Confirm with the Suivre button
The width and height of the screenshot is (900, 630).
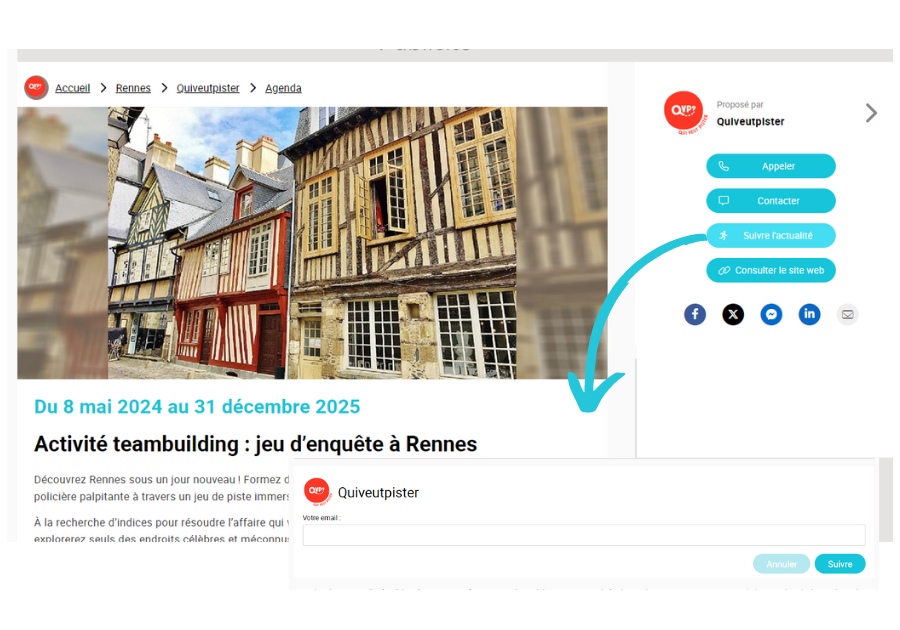click(840, 564)
